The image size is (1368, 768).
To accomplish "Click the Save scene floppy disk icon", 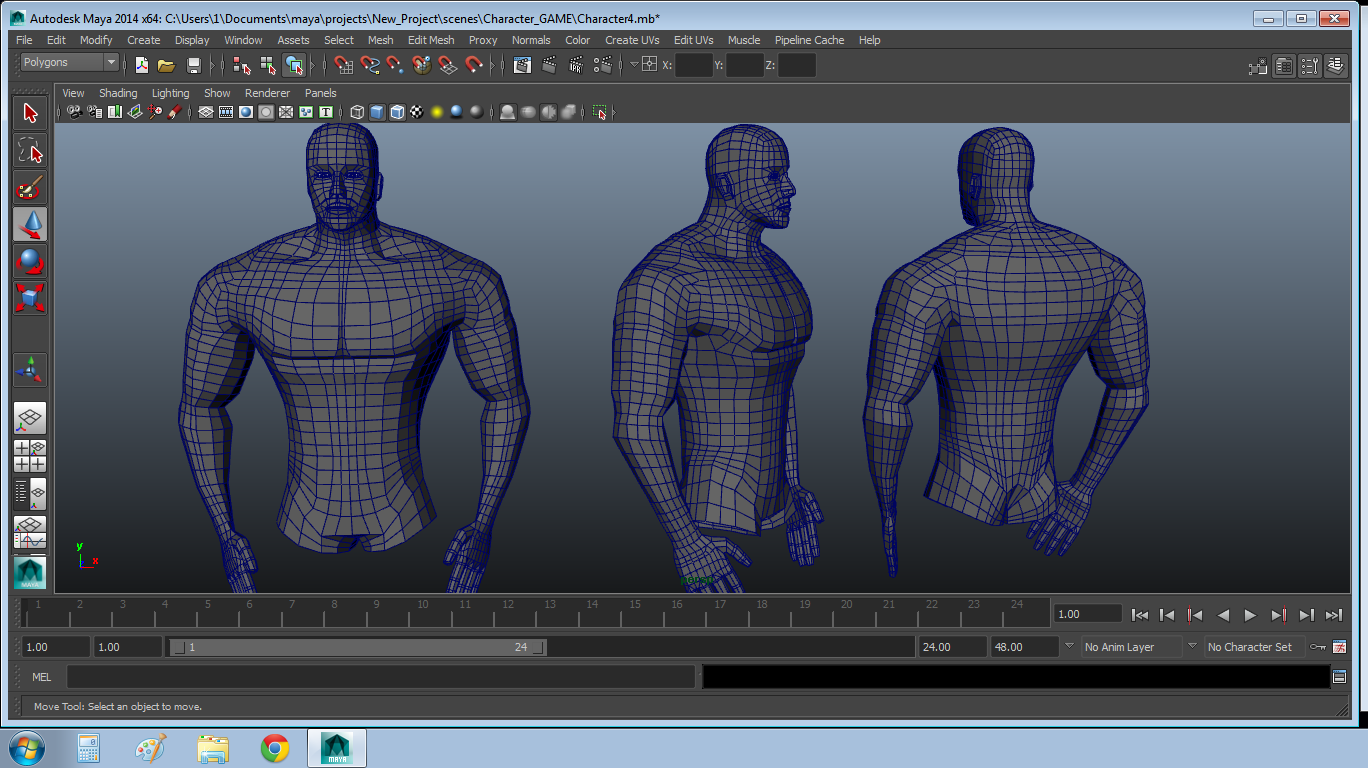I will click(194, 66).
